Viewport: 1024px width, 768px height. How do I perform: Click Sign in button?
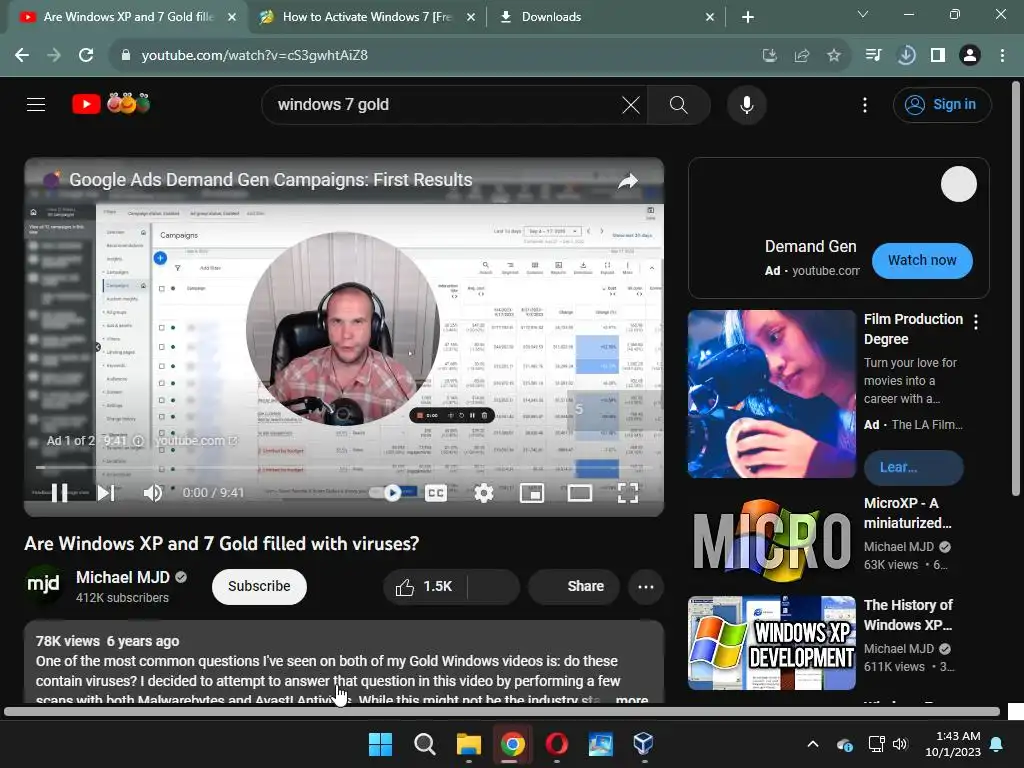point(942,104)
